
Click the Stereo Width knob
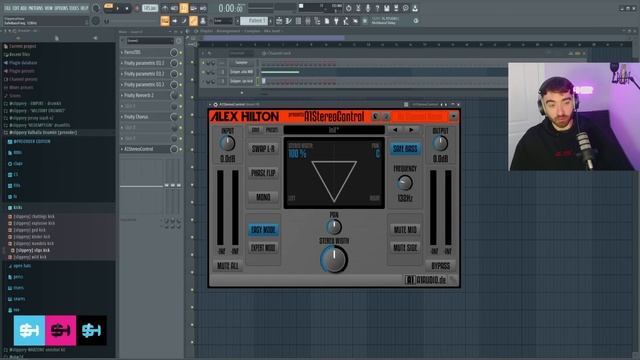coord(334,260)
